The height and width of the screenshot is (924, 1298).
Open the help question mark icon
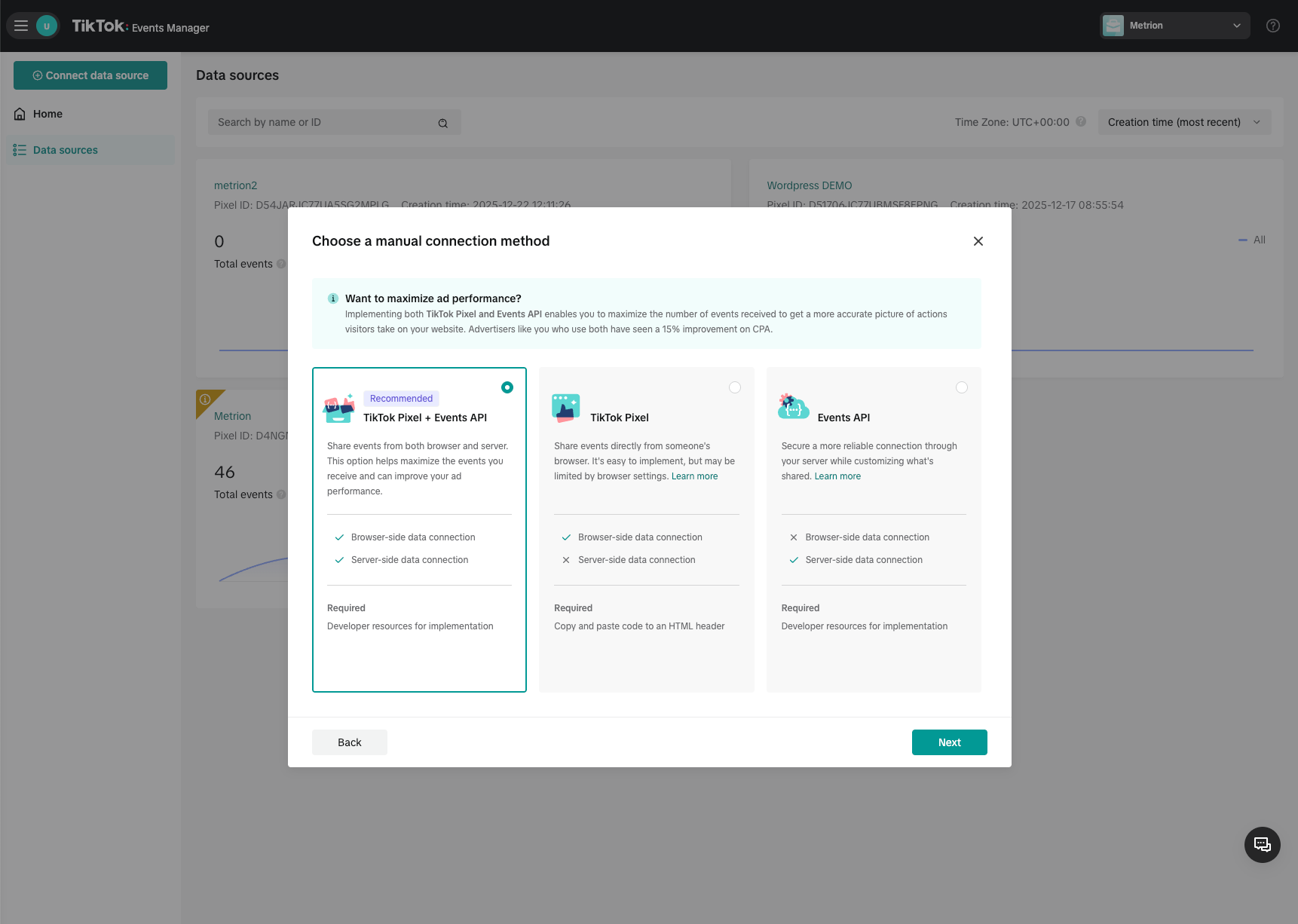click(x=1273, y=26)
